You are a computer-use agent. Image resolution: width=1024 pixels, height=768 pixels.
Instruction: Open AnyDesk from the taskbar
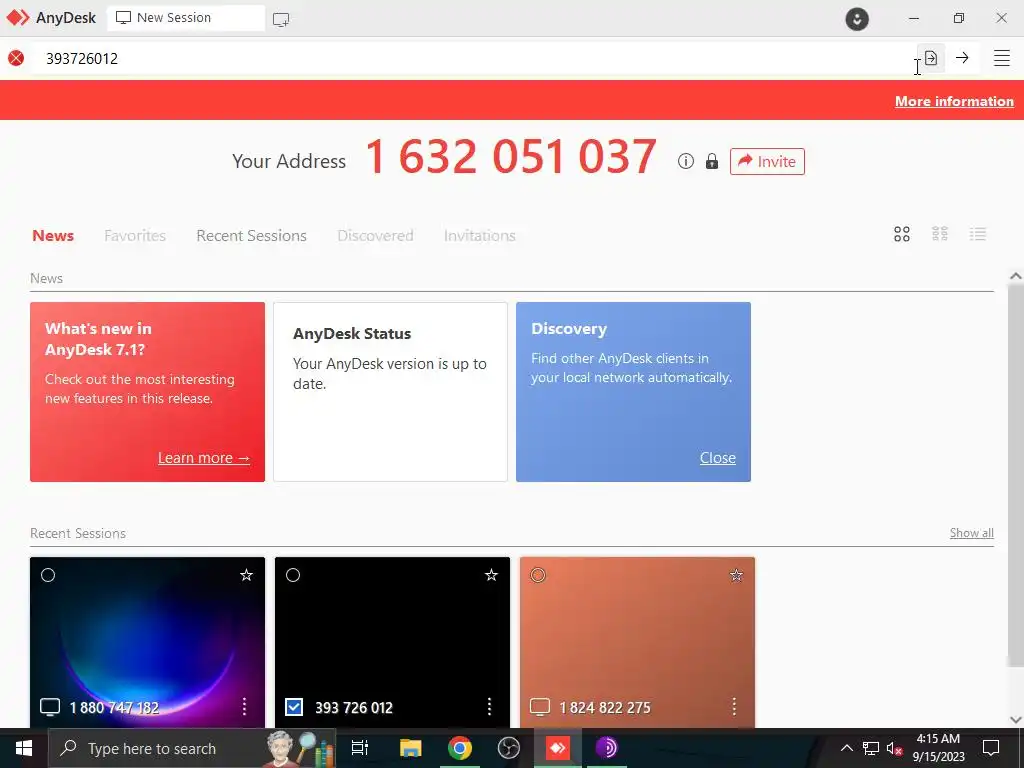click(x=557, y=748)
